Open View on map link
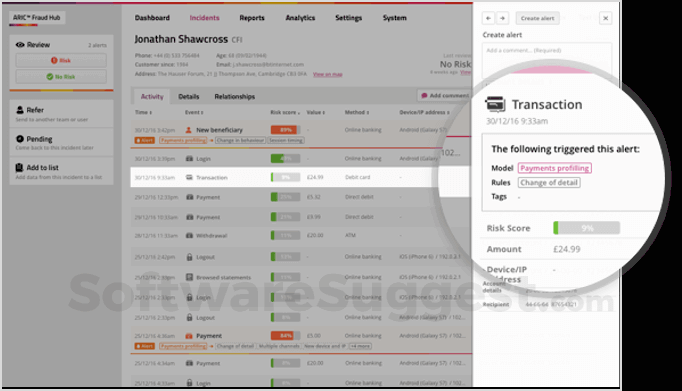This screenshot has width=682, height=391. pos(328,74)
